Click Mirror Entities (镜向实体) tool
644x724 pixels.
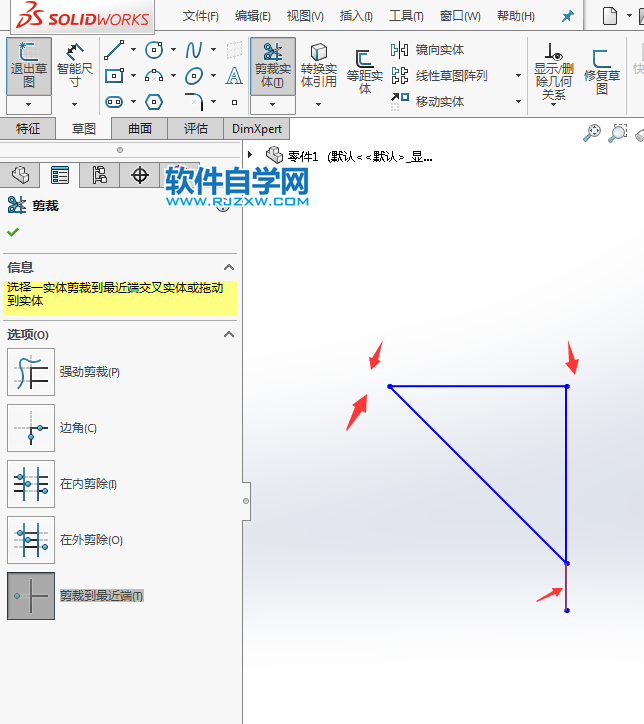[x=427, y=50]
